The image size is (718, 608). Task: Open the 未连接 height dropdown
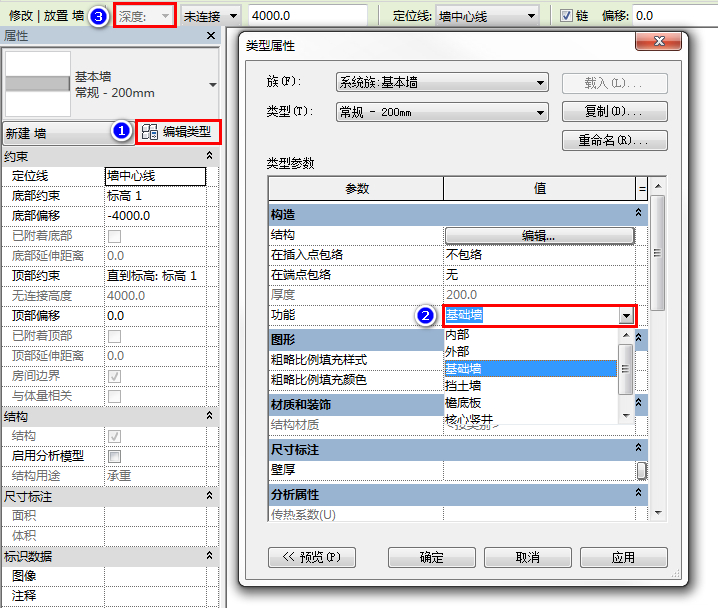211,16
